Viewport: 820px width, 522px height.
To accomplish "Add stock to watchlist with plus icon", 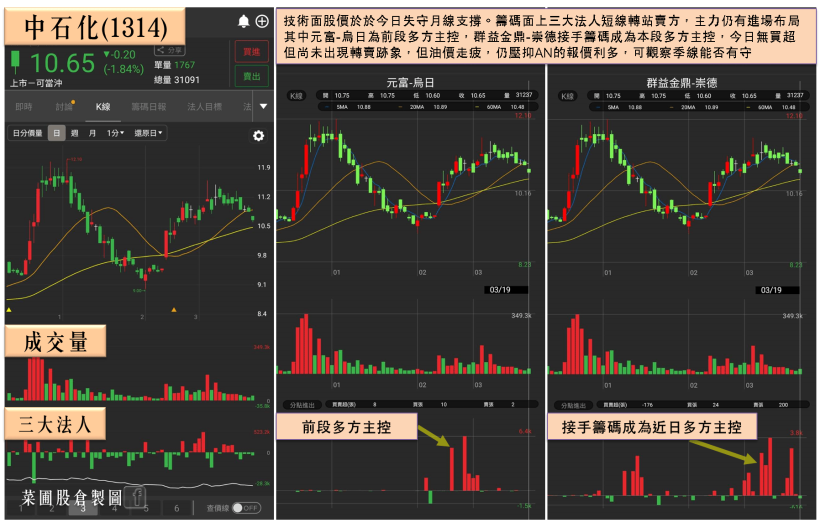I will pos(262,21).
